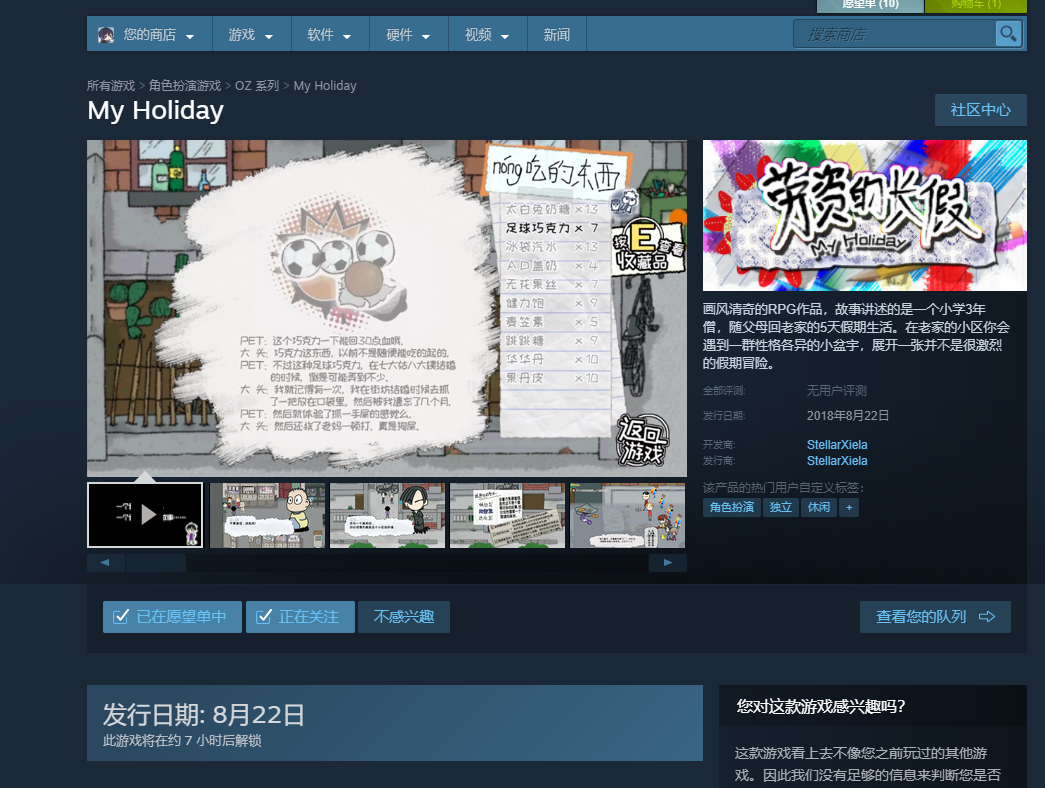Select the 角色扮演 tag

(x=732, y=507)
